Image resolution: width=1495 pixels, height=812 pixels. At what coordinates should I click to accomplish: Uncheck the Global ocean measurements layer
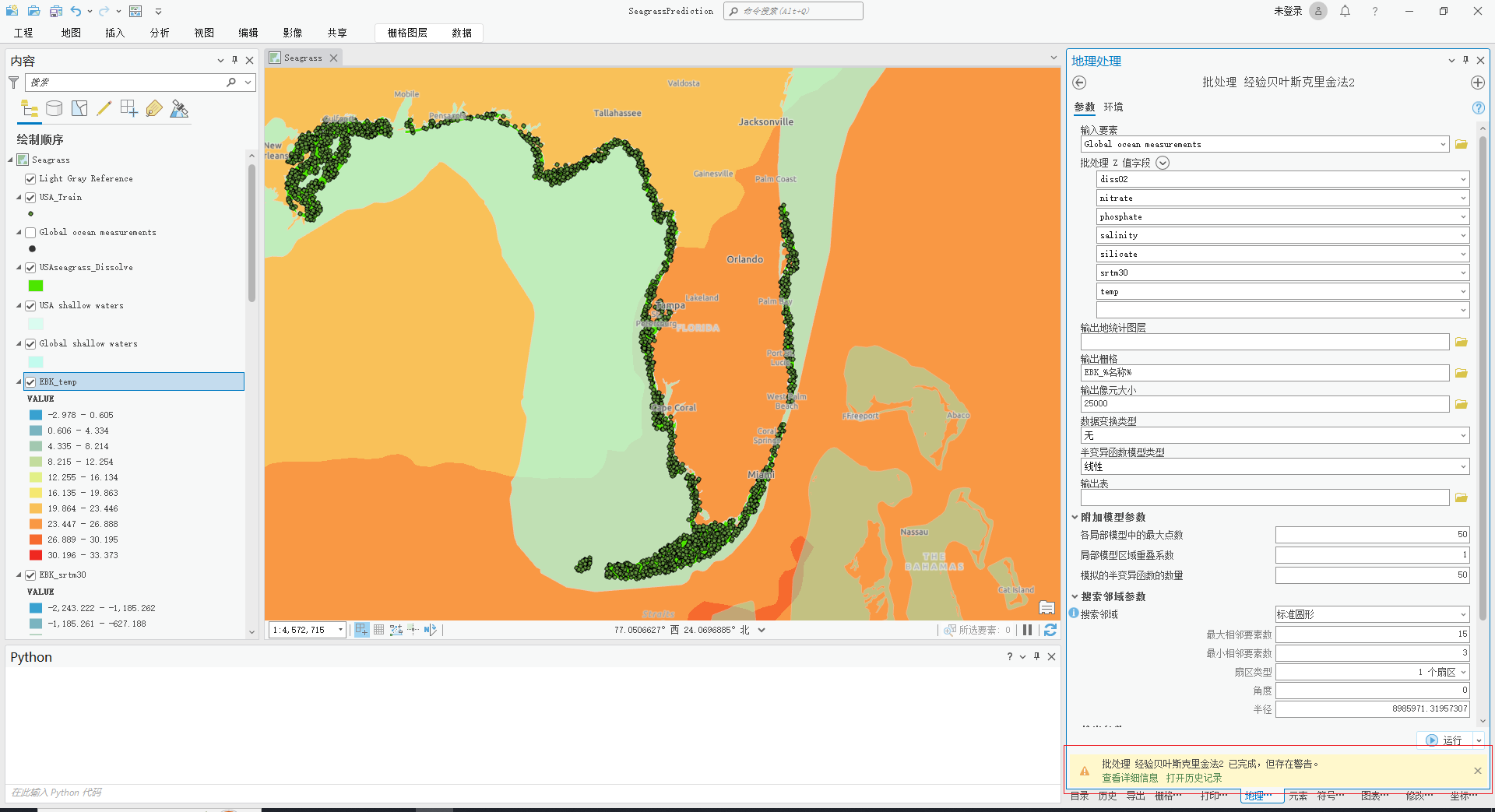[30, 232]
